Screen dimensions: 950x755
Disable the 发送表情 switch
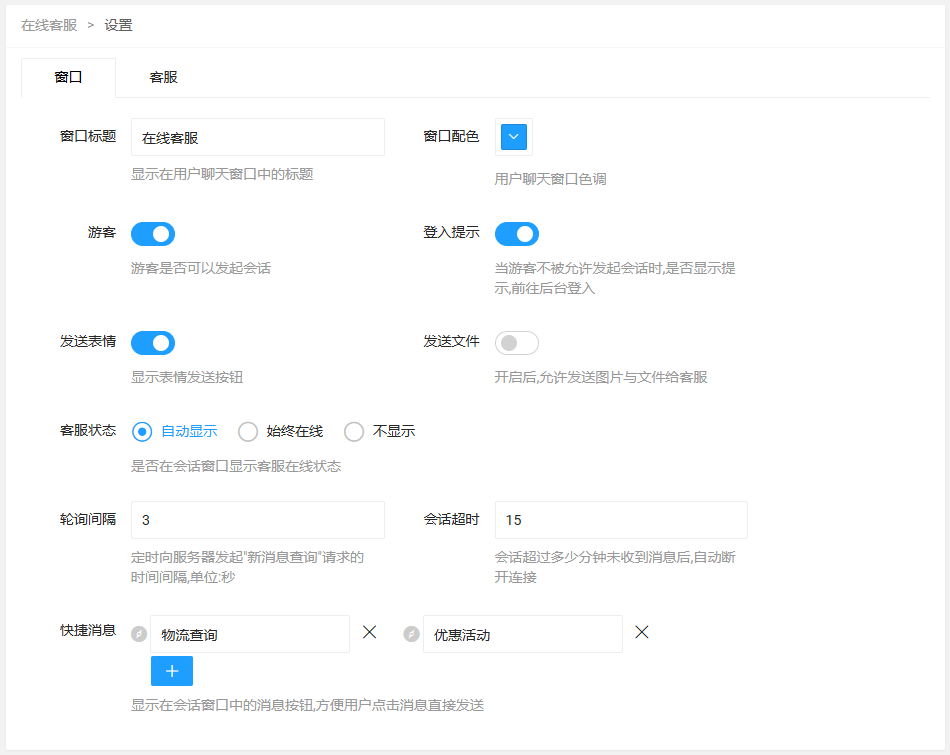(x=153, y=343)
